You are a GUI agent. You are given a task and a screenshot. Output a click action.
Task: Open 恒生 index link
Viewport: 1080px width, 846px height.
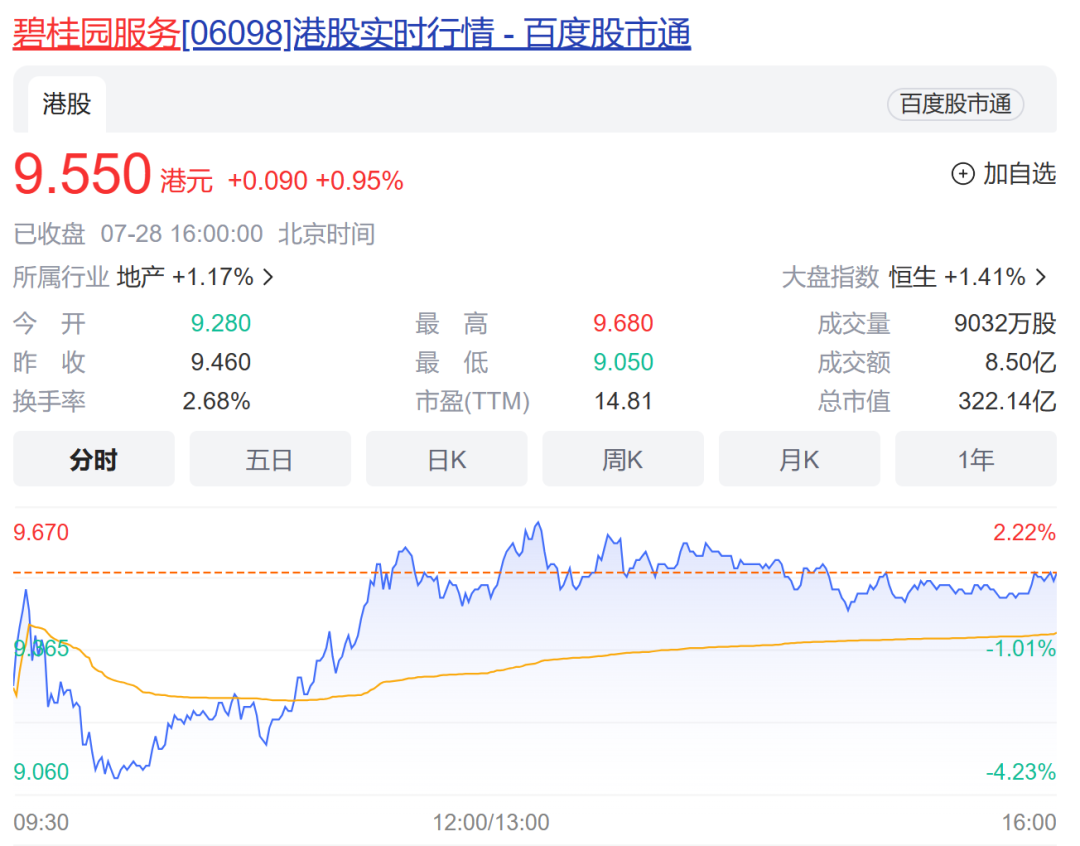point(913,277)
